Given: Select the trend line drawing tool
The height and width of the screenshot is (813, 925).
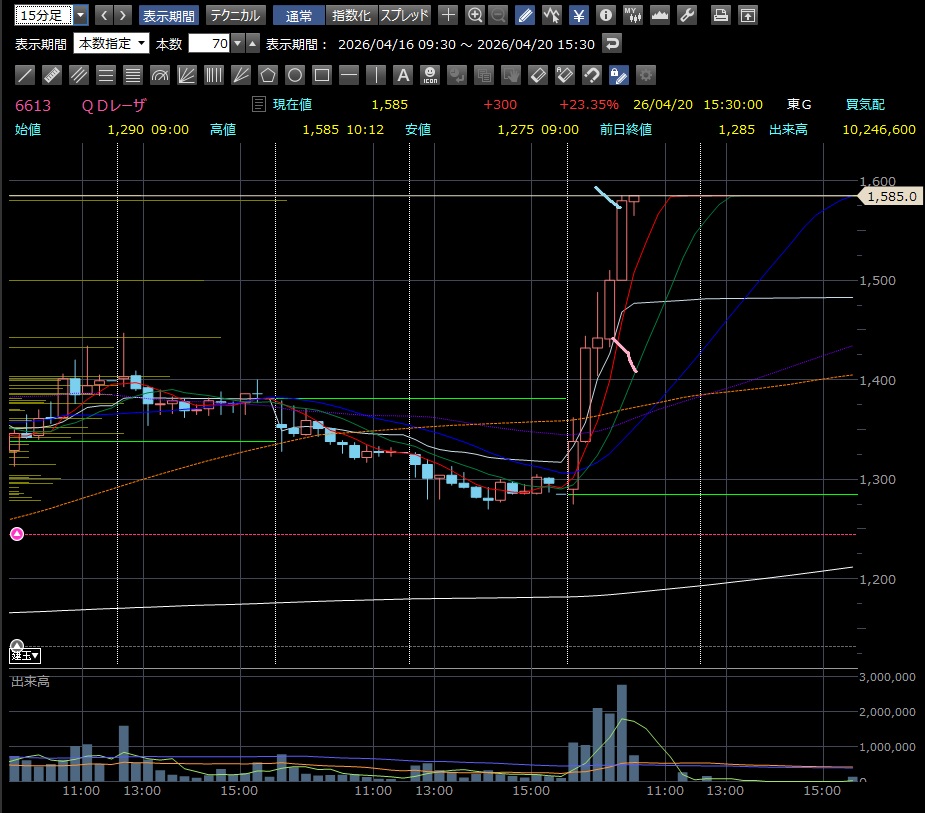Looking at the screenshot, I should (x=26, y=75).
